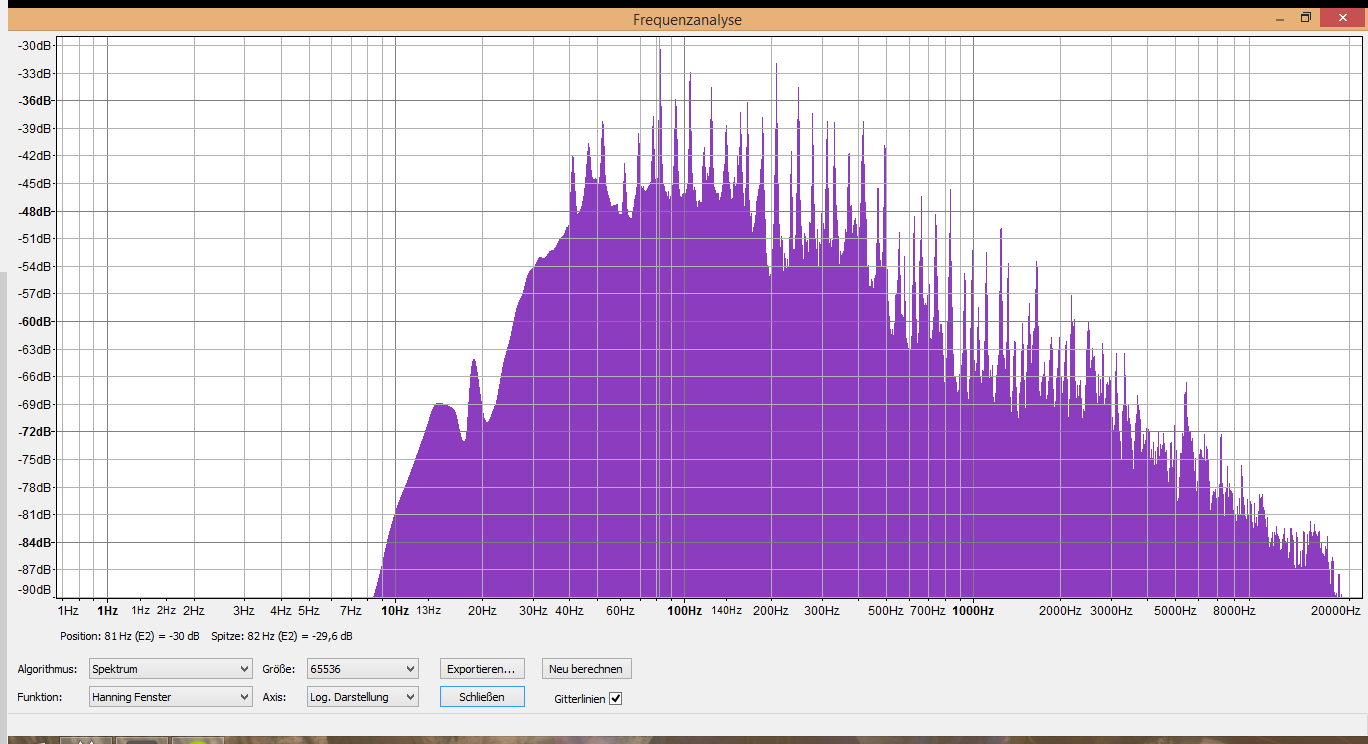
Task: Toggle the Gitterlinien checkbox
Action: [616, 699]
